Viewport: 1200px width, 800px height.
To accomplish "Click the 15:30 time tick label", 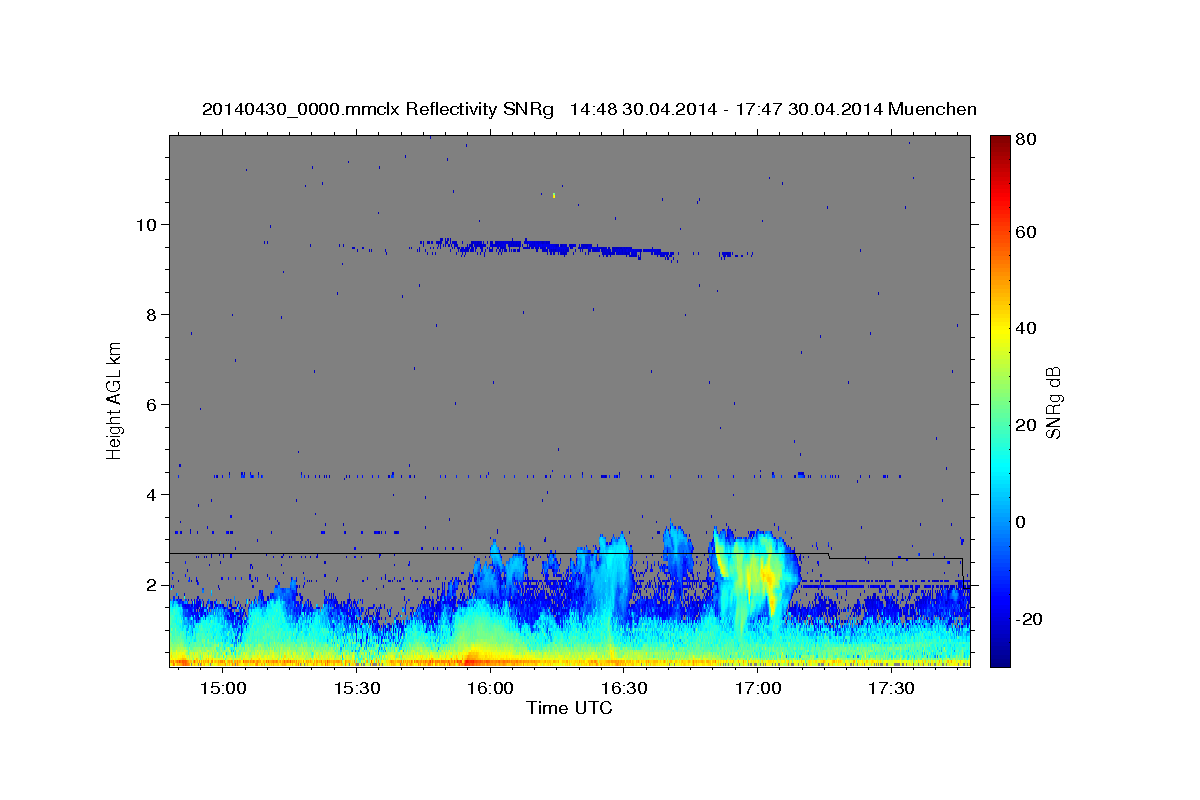I will point(357,689).
